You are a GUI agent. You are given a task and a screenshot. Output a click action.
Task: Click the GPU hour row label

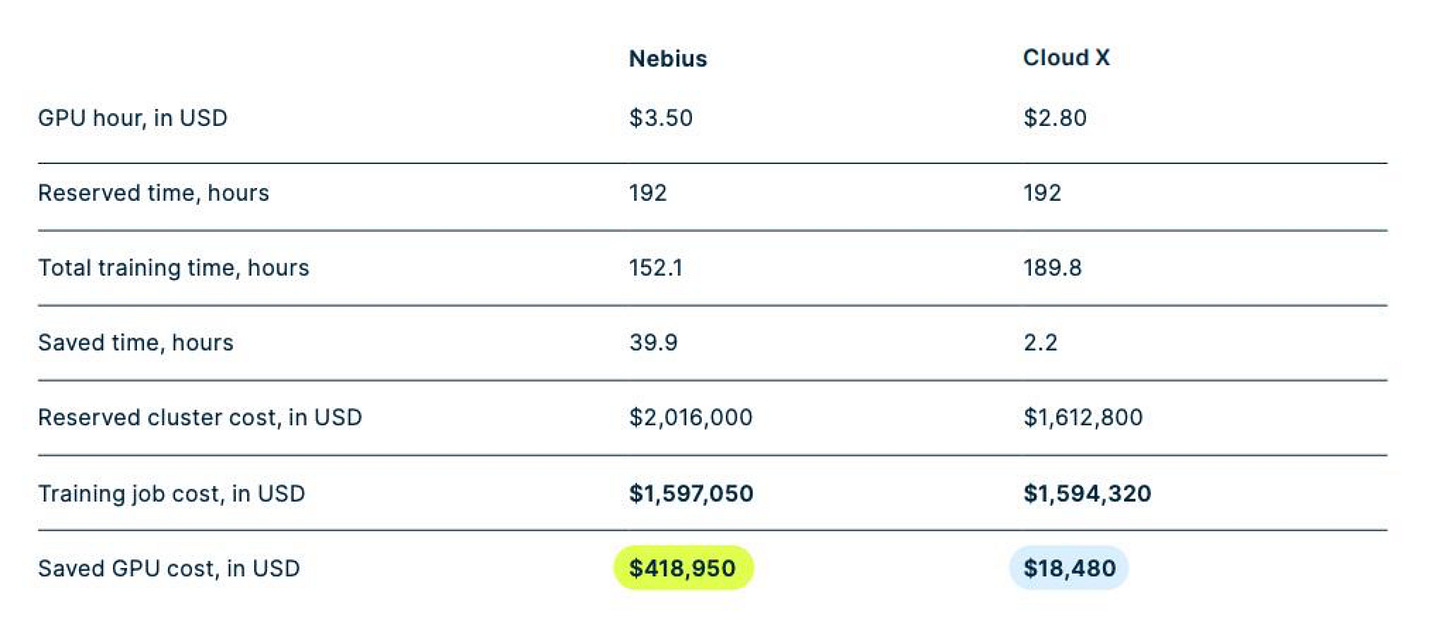click(132, 118)
